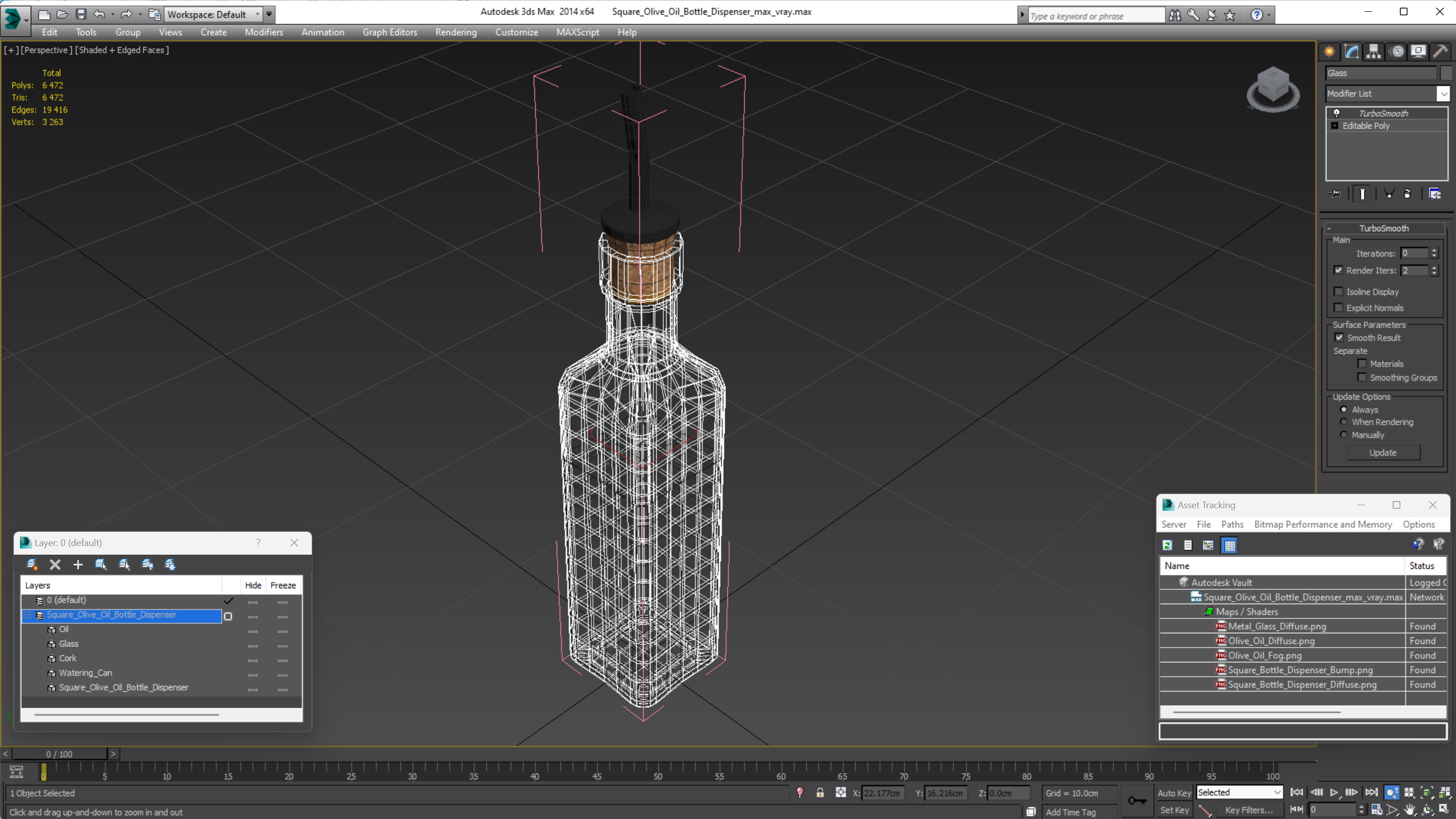Collapse the TurboSmooth rollout
Screen dimensions: 1456x819
[x=1329, y=228]
